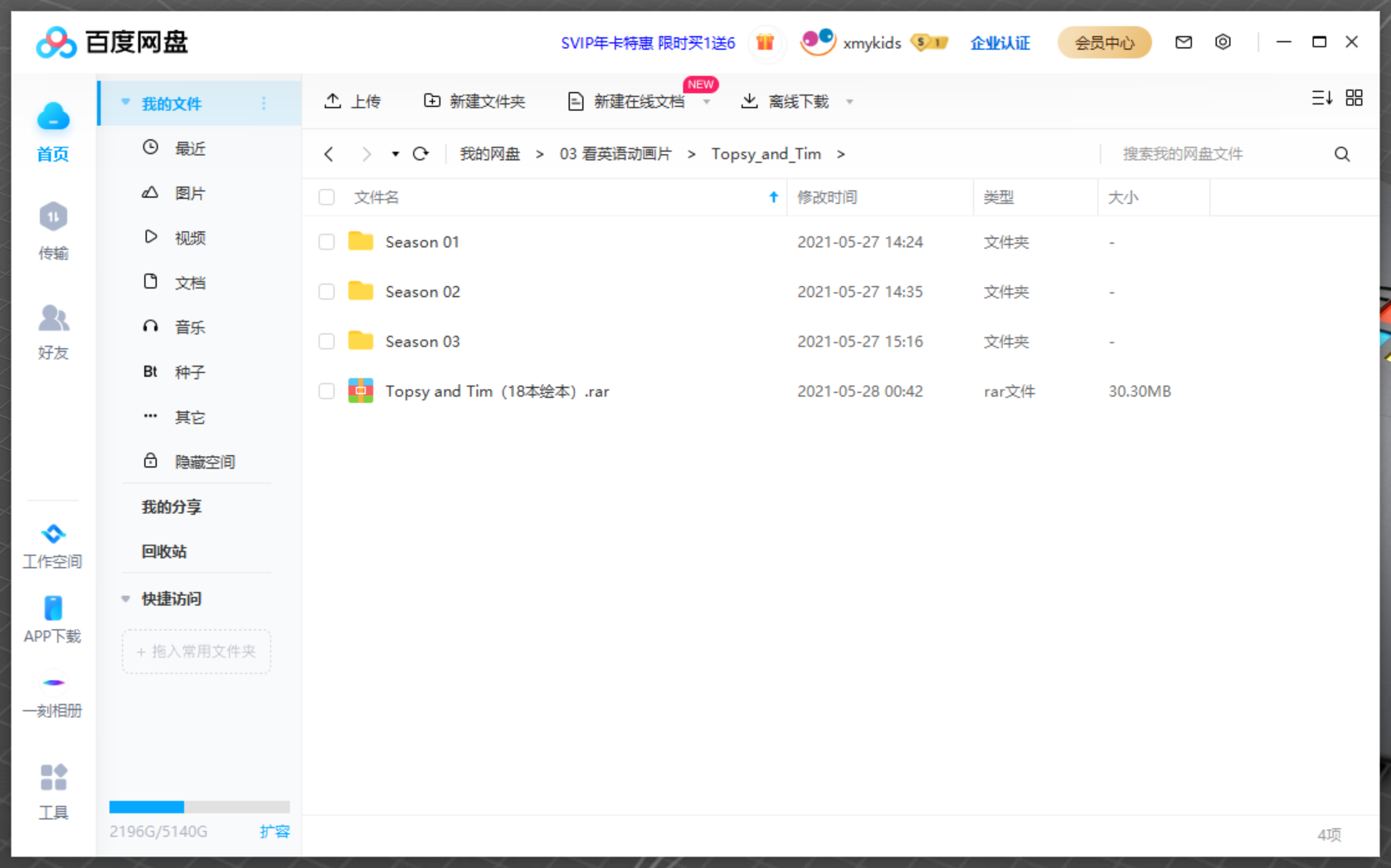Click the Season 01 folder icon
1391x868 pixels.
pos(360,241)
